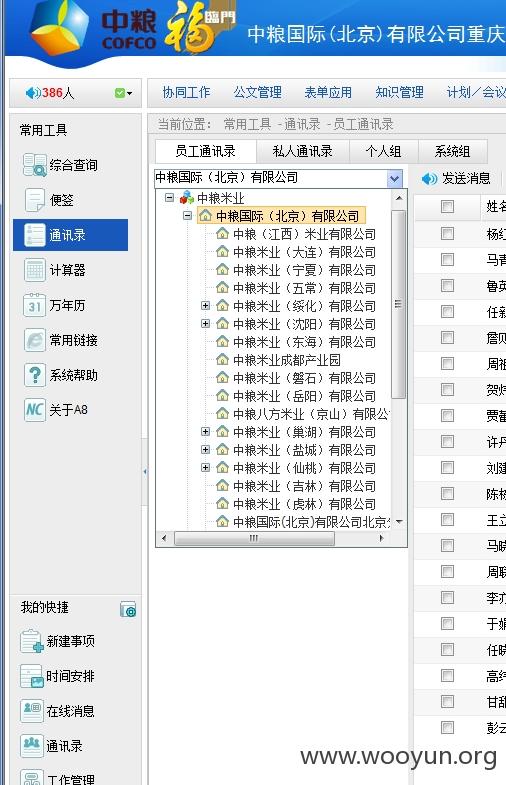Click house icon of 中粮米业（虎林）有限公司
The image size is (506, 785).
pos(222,504)
